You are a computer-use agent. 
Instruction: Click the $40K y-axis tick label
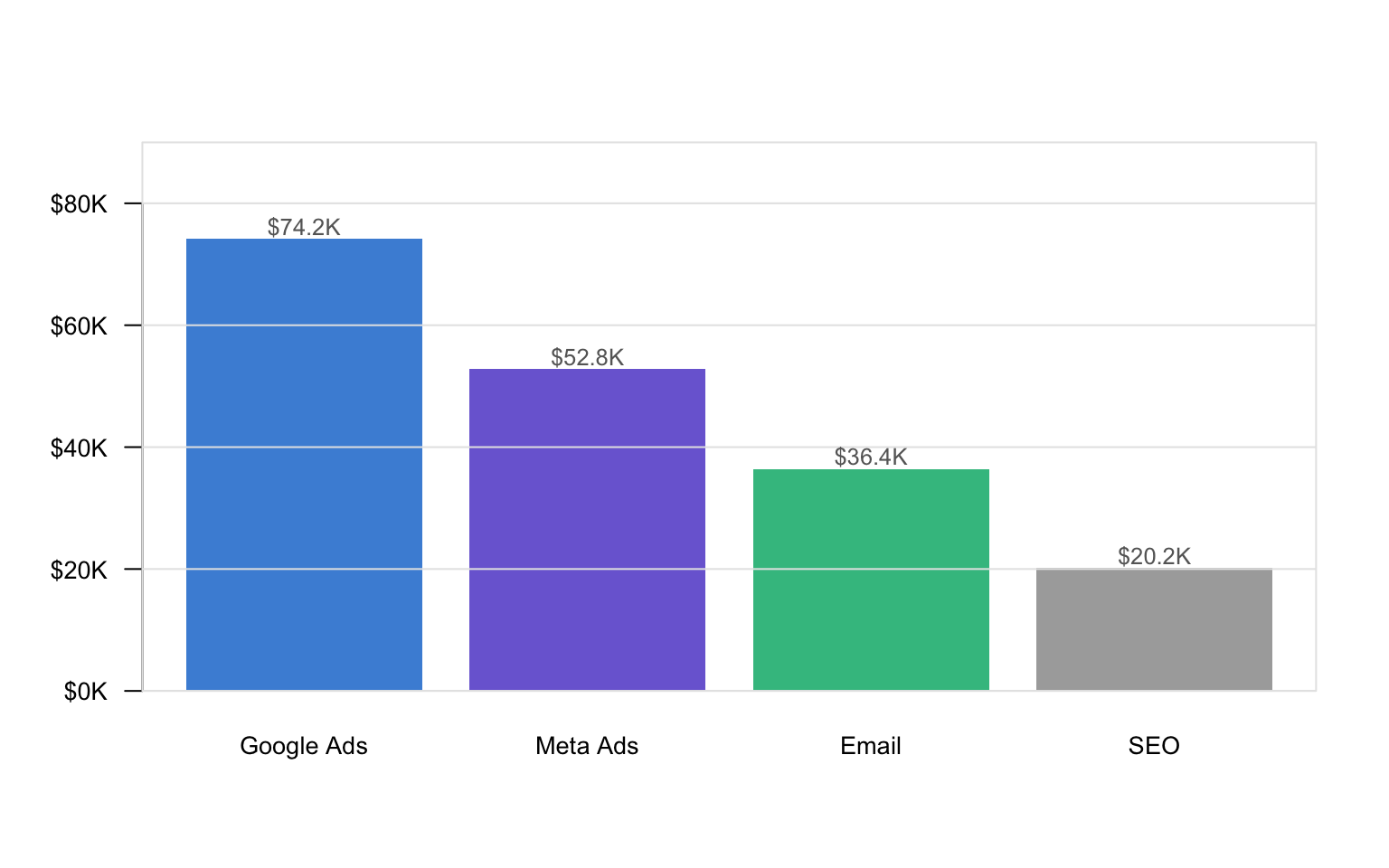coord(79,448)
